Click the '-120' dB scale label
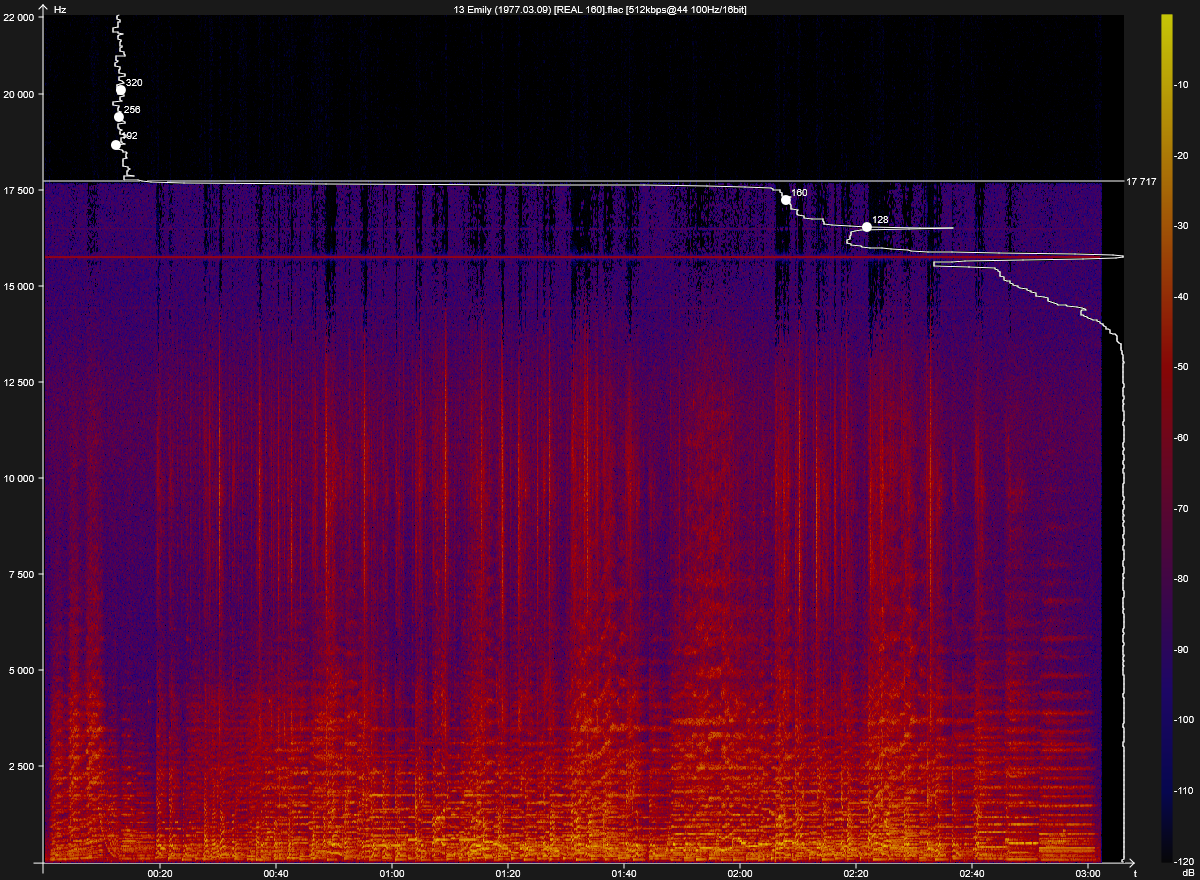 coord(1182,860)
